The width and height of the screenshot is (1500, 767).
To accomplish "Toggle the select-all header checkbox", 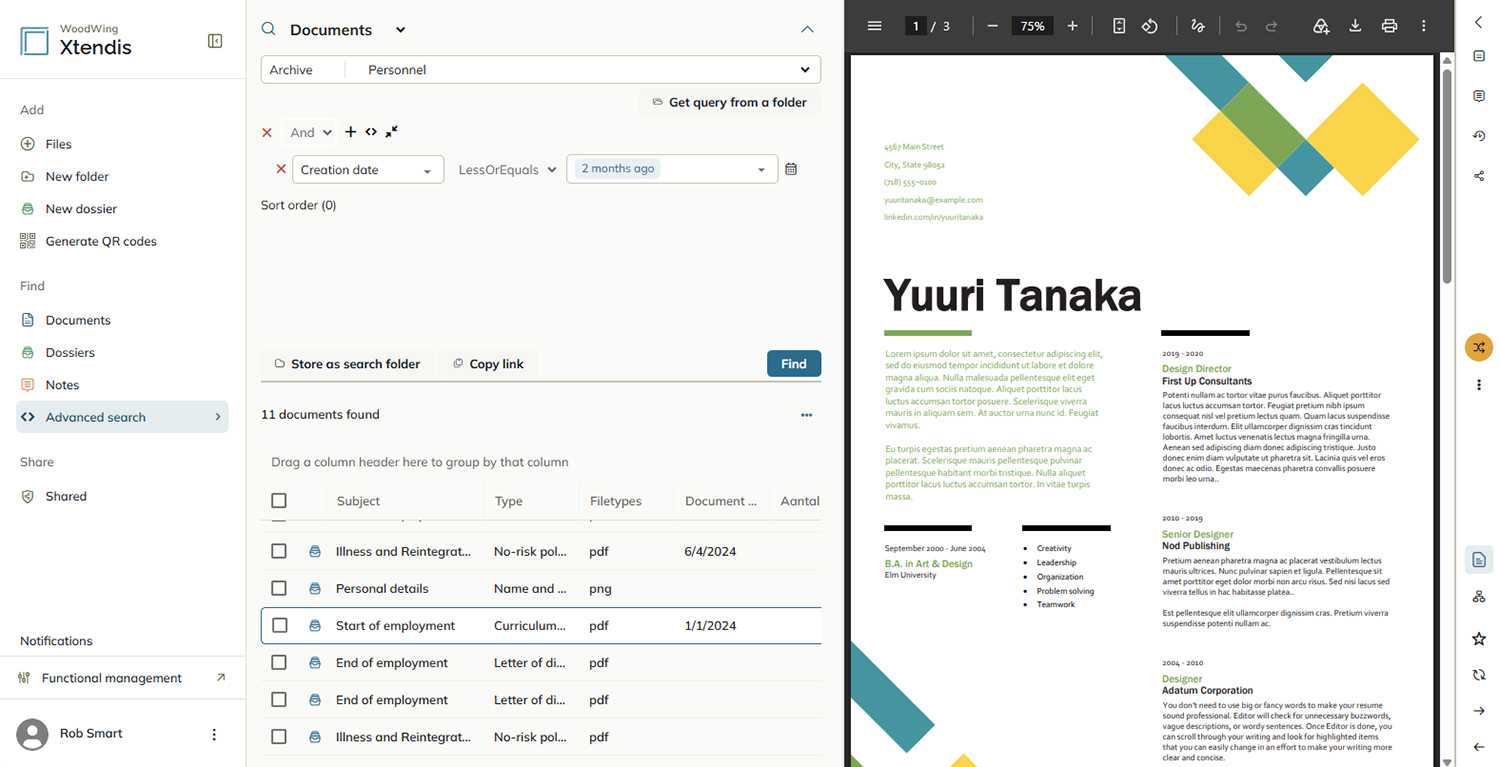I will point(279,501).
